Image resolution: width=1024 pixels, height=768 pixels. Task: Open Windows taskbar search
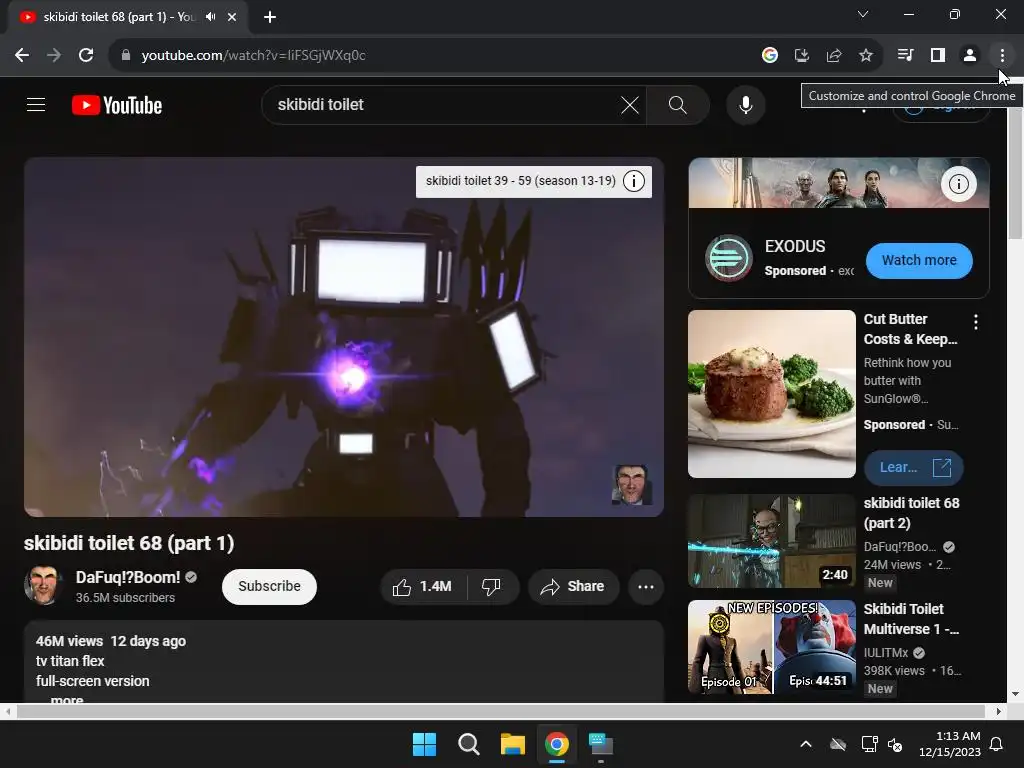(468, 744)
